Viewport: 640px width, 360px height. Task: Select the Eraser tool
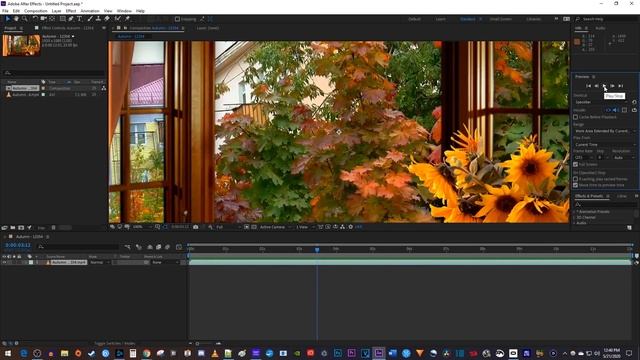tap(107, 19)
